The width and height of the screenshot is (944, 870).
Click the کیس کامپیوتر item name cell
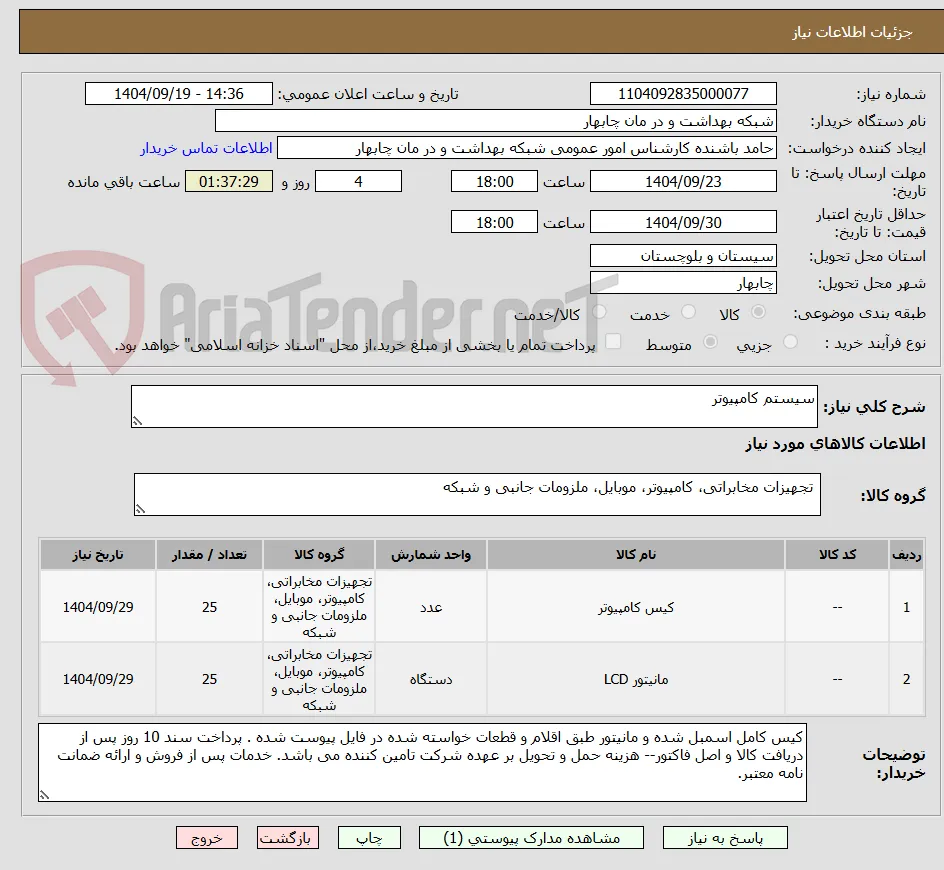point(636,607)
